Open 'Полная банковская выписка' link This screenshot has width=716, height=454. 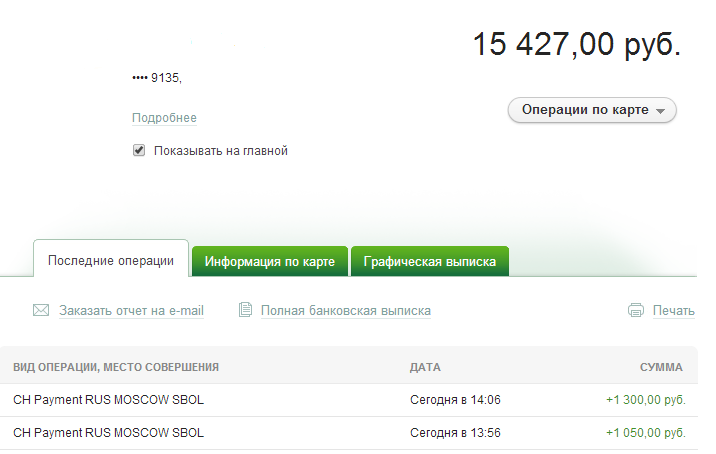point(346,311)
